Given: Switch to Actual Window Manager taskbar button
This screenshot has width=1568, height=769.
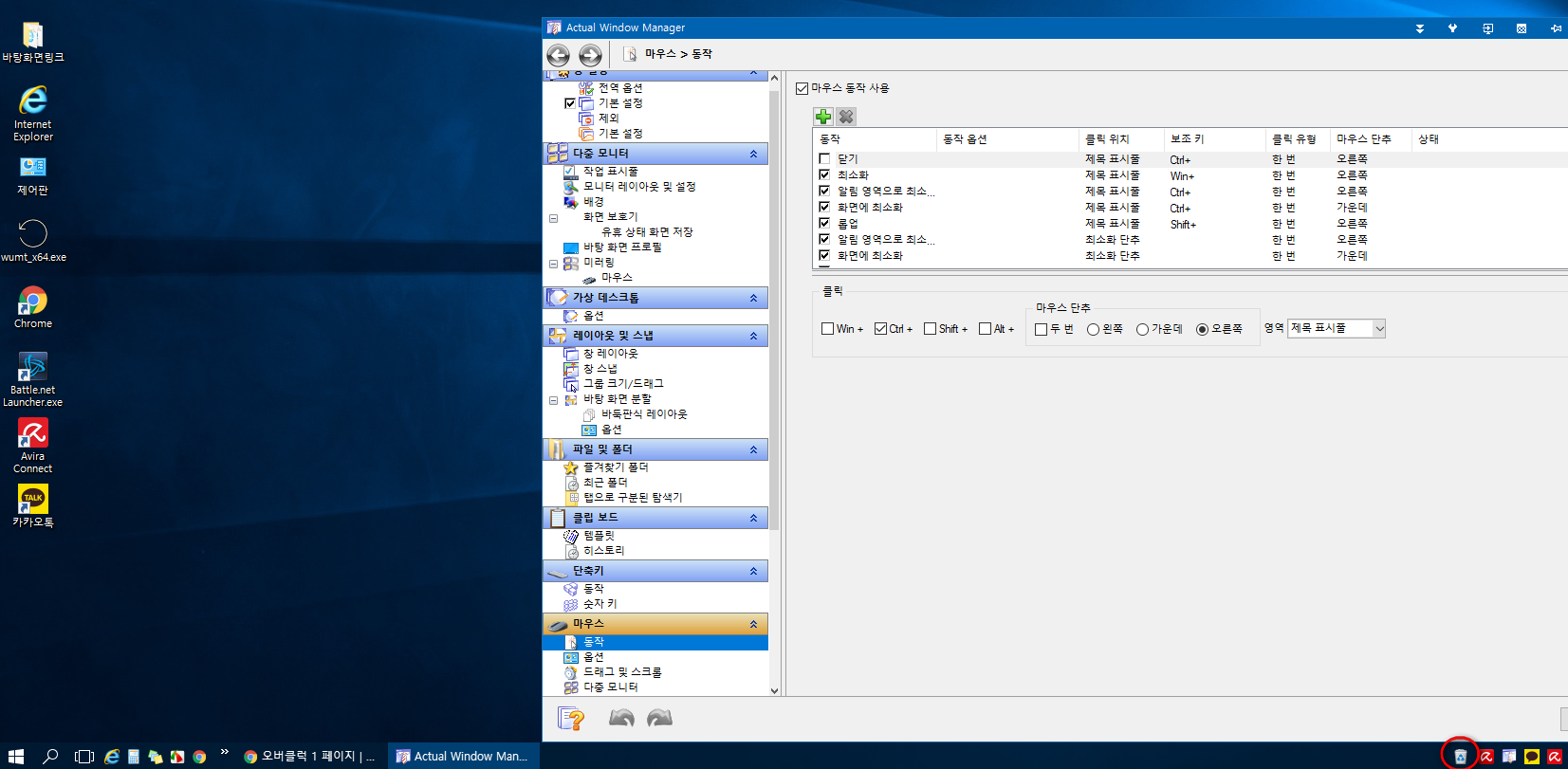Looking at the screenshot, I should click(464, 756).
